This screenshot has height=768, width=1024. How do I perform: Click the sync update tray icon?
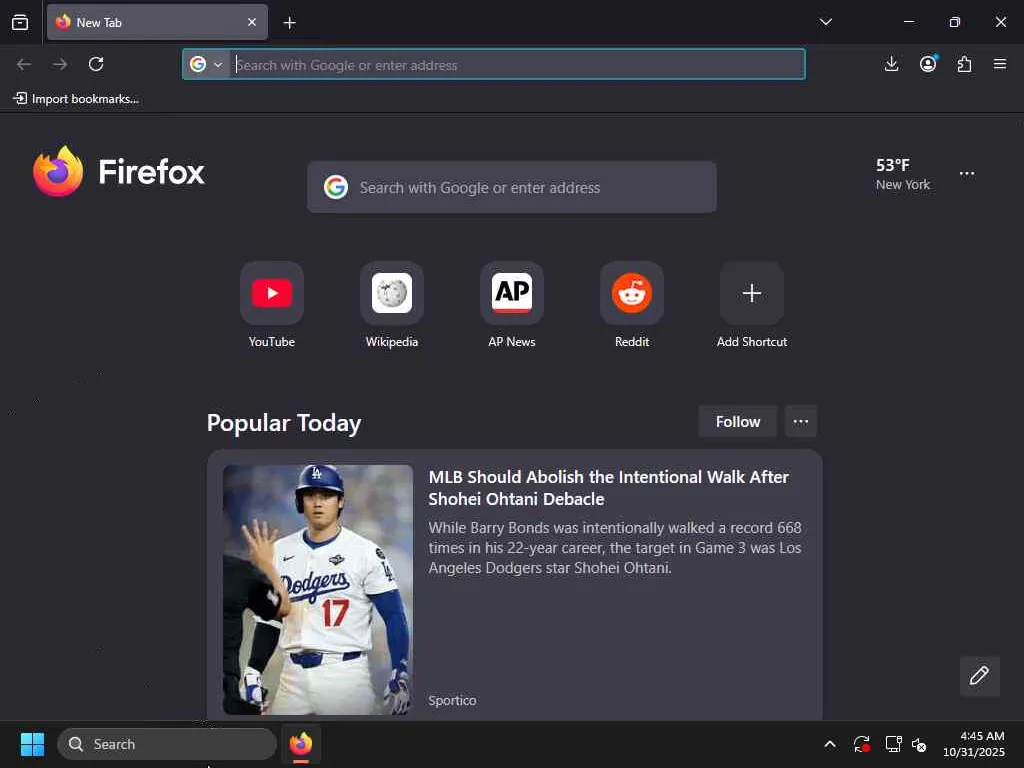click(861, 744)
